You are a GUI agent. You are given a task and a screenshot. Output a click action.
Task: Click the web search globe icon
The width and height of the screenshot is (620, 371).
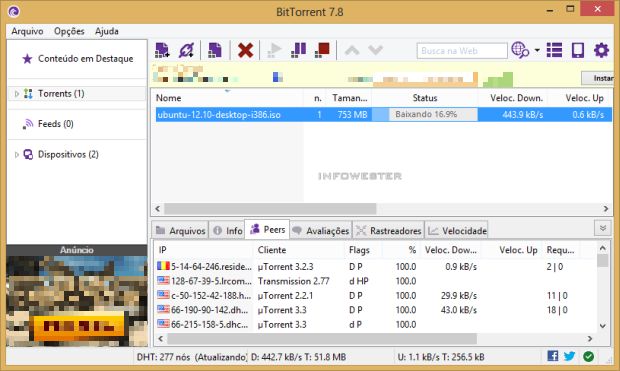tap(520, 50)
